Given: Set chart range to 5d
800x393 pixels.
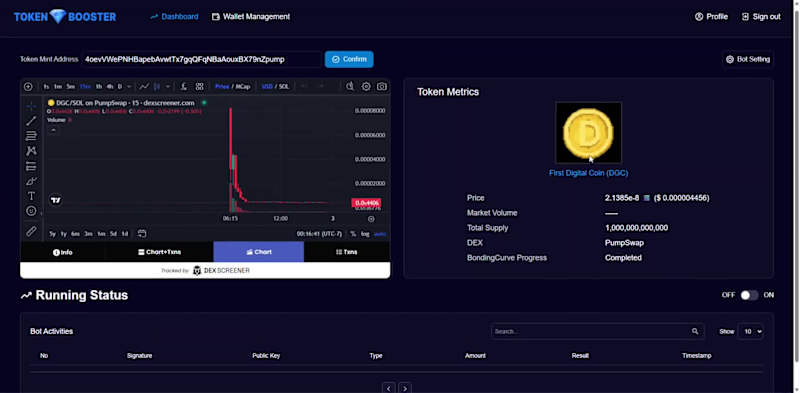Looking at the screenshot, I should coord(113,234).
